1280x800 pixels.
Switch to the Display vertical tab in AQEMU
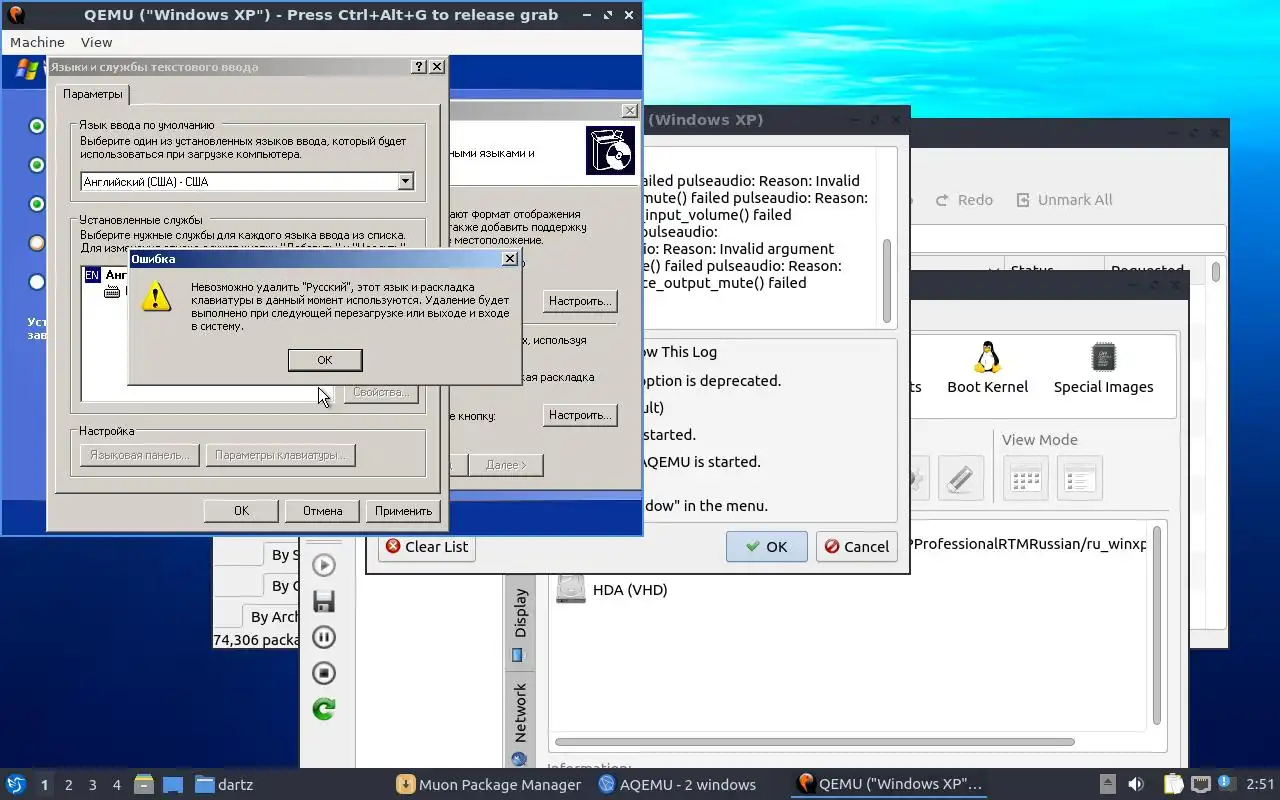pos(520,624)
